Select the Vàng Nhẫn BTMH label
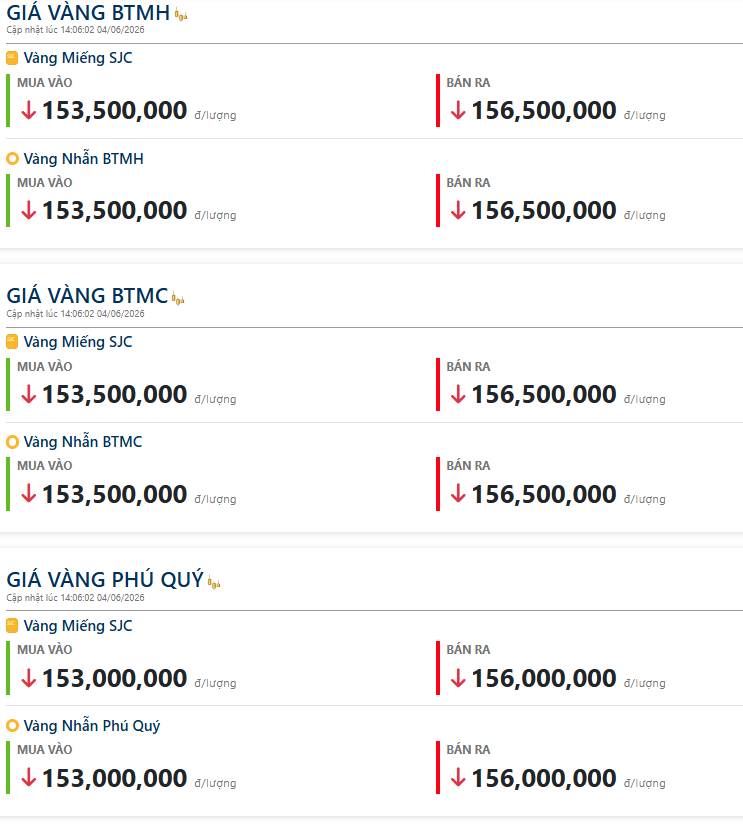This screenshot has width=743, height=827. pos(83,158)
